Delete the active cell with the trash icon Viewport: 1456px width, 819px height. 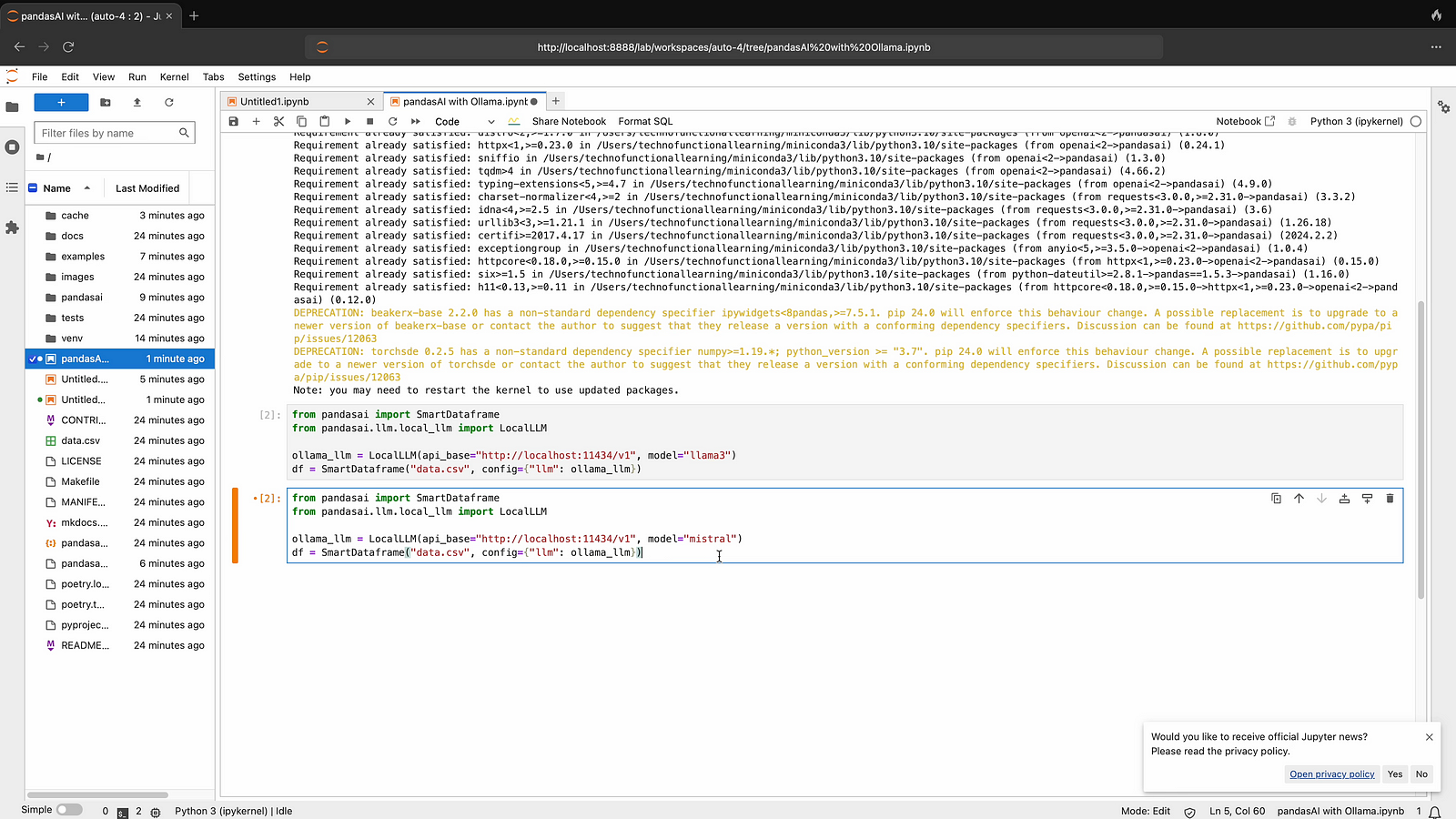tap(1390, 499)
